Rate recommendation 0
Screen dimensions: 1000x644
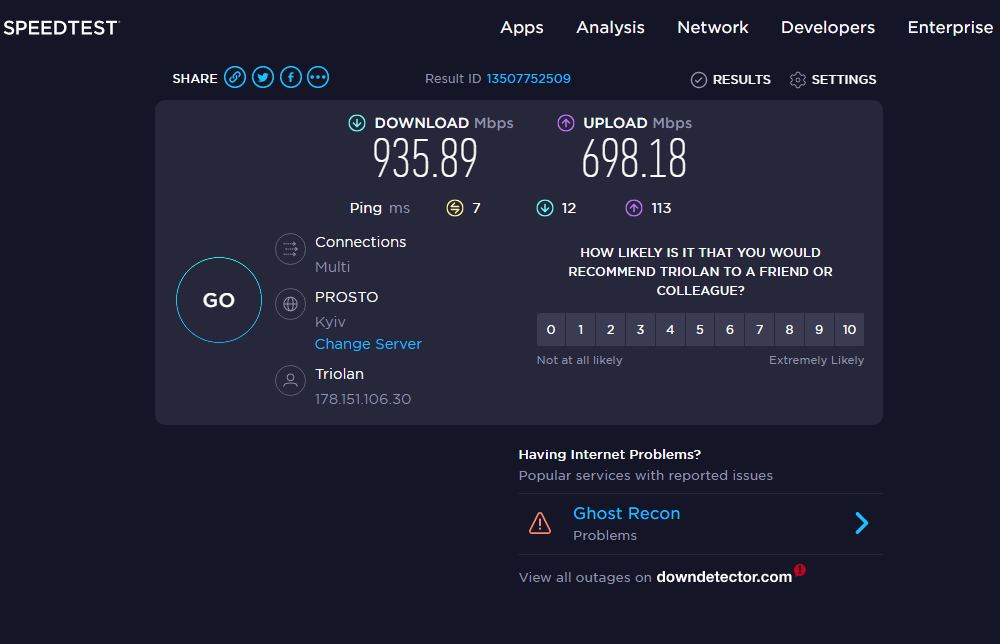tap(551, 330)
